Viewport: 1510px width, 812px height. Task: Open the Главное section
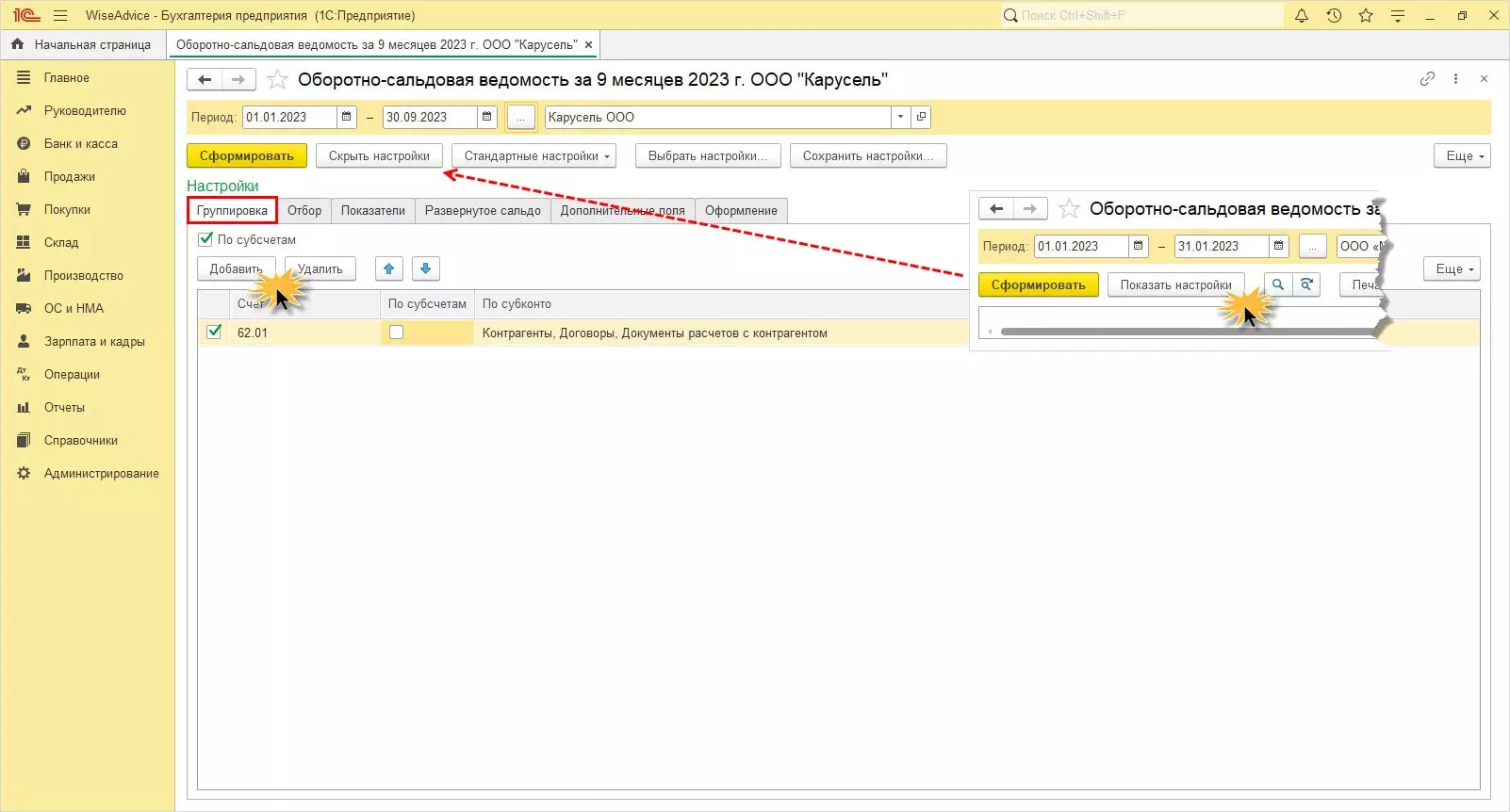(x=66, y=78)
